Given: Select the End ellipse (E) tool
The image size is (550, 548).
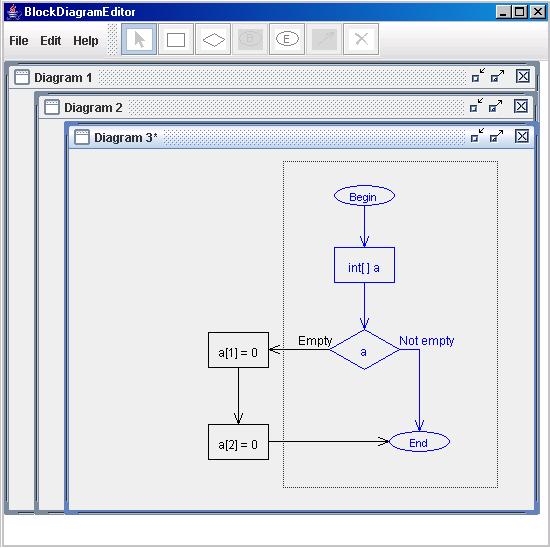Looking at the screenshot, I should click(x=287, y=39).
